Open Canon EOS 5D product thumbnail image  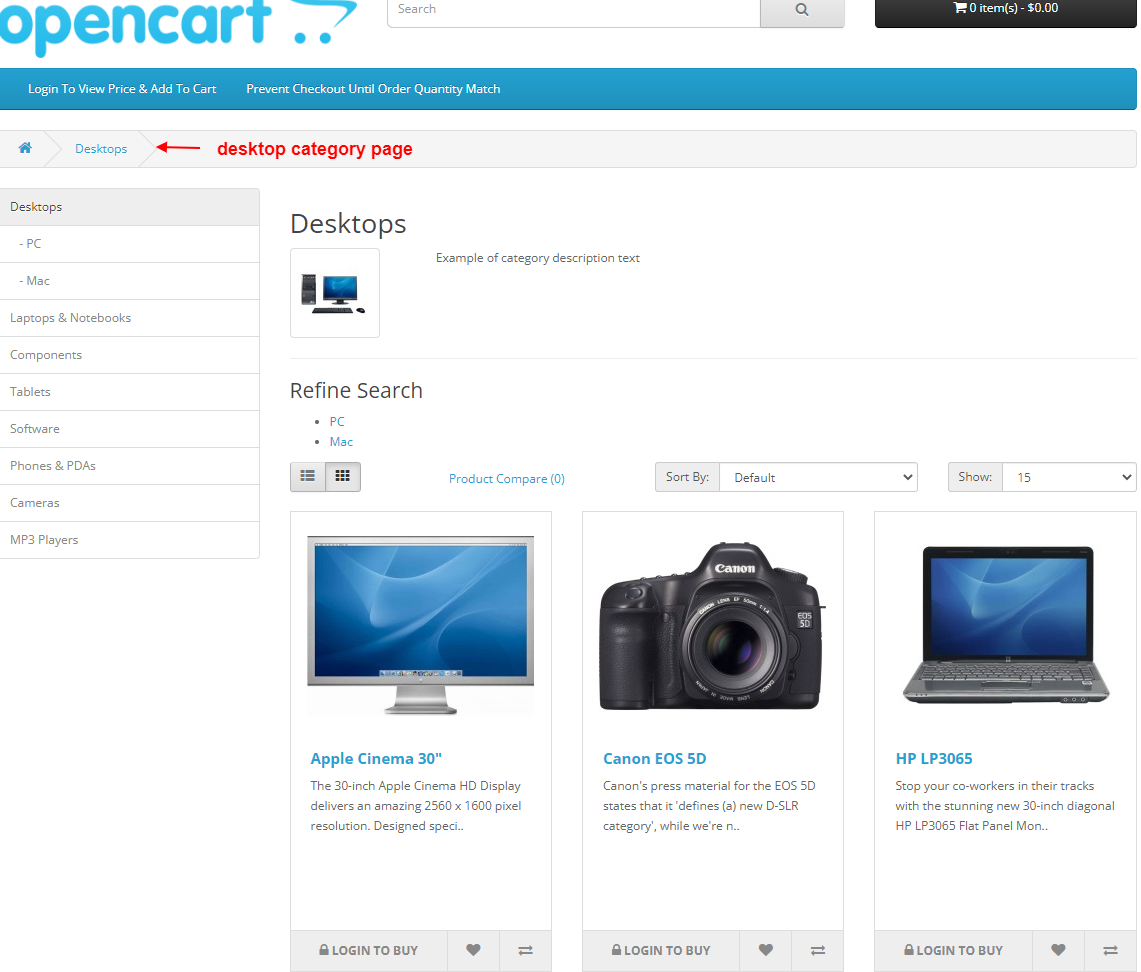pyautogui.click(x=712, y=625)
